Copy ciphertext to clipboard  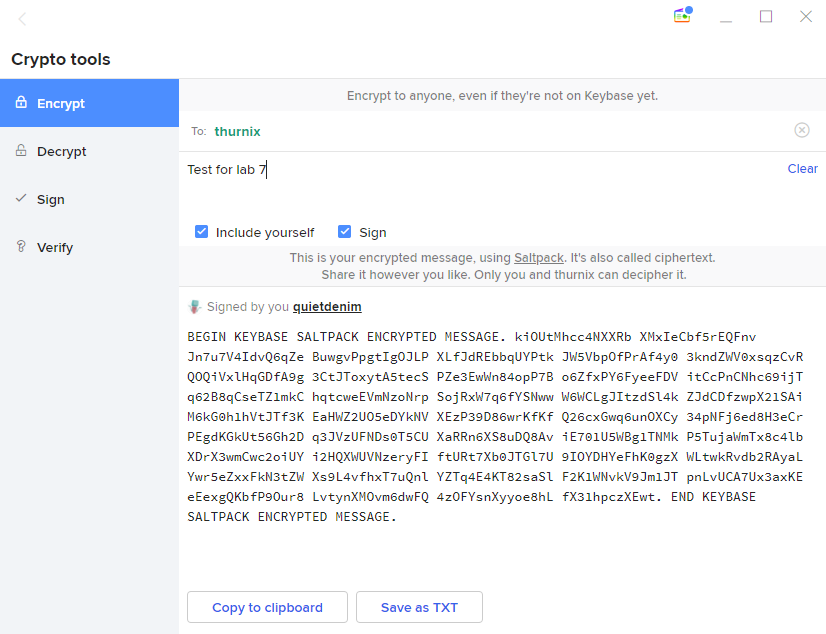tap(267, 607)
